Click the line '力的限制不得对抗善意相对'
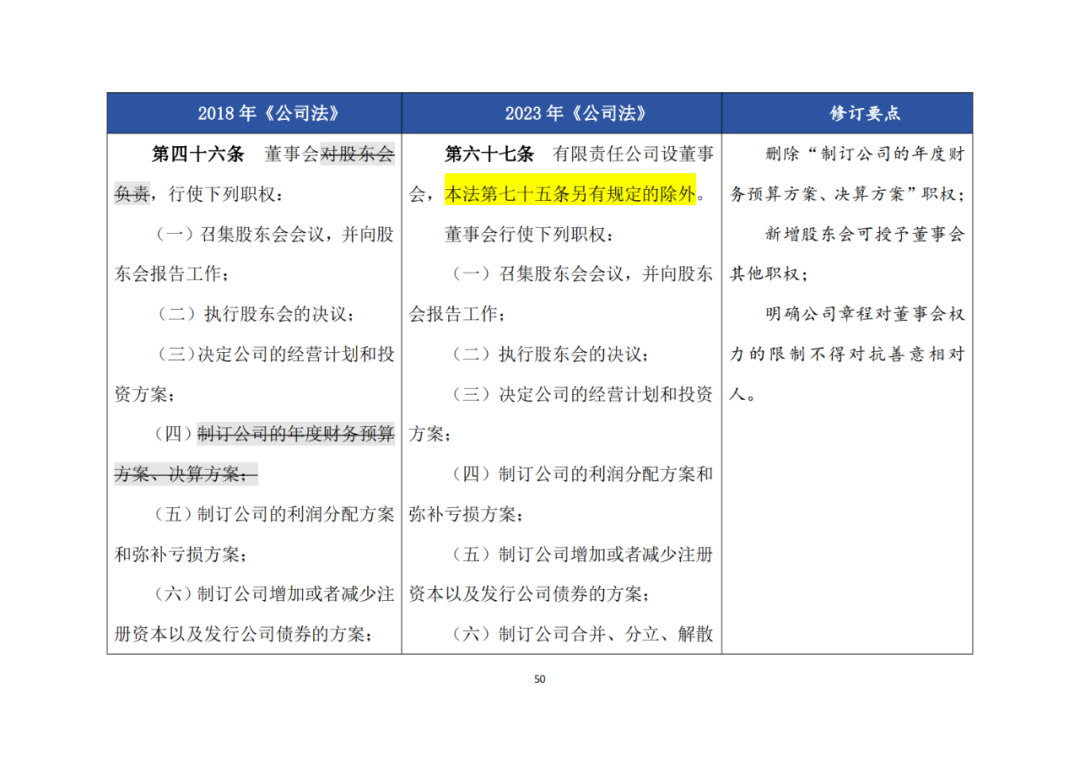The height and width of the screenshot is (763, 1080). click(848, 354)
